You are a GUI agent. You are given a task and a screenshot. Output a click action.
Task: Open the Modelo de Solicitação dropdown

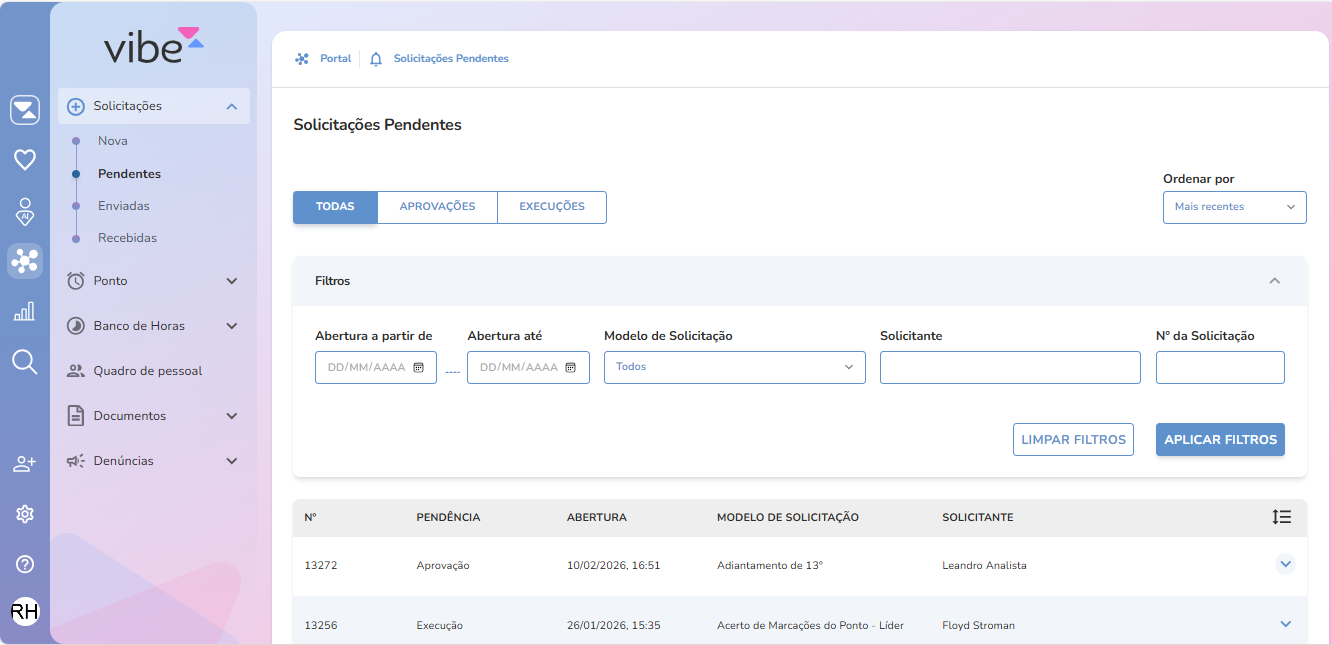coord(734,367)
